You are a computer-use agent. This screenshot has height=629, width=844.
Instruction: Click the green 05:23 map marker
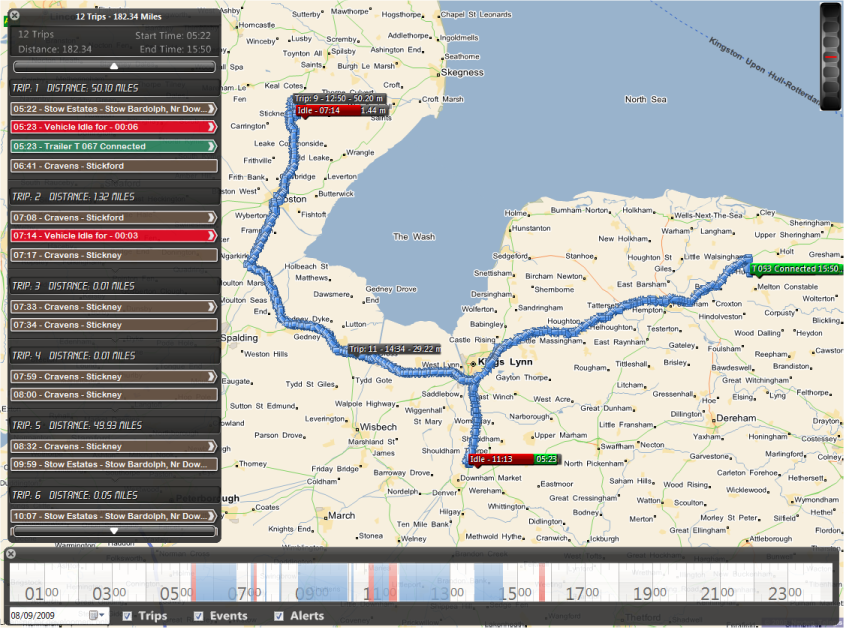pos(546,459)
